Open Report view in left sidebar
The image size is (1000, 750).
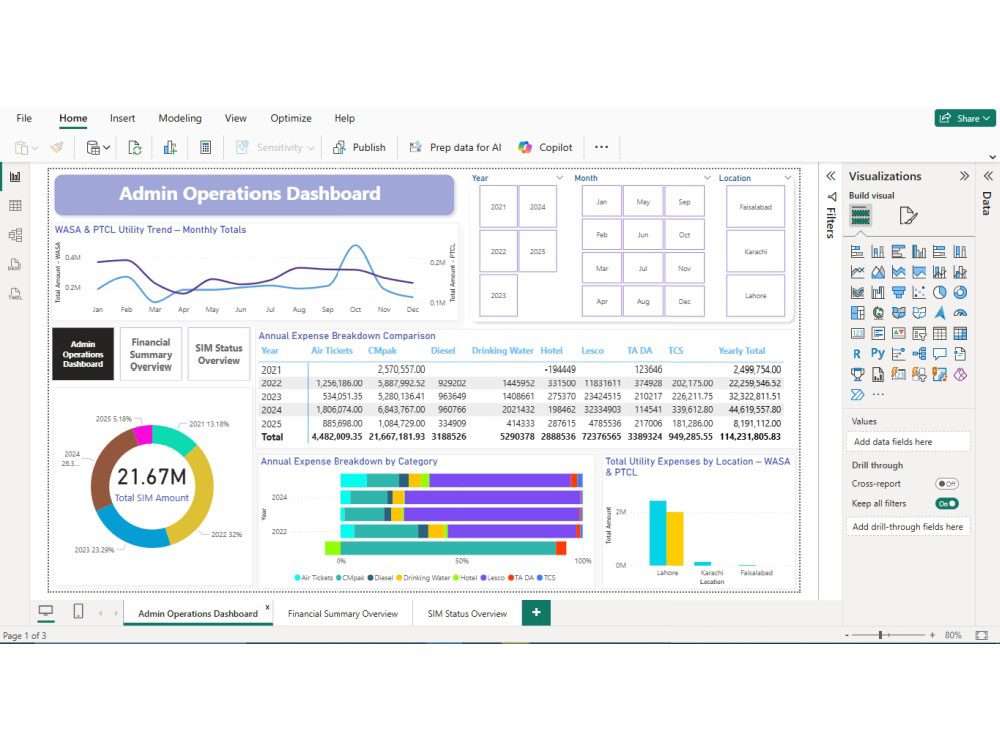tap(15, 177)
